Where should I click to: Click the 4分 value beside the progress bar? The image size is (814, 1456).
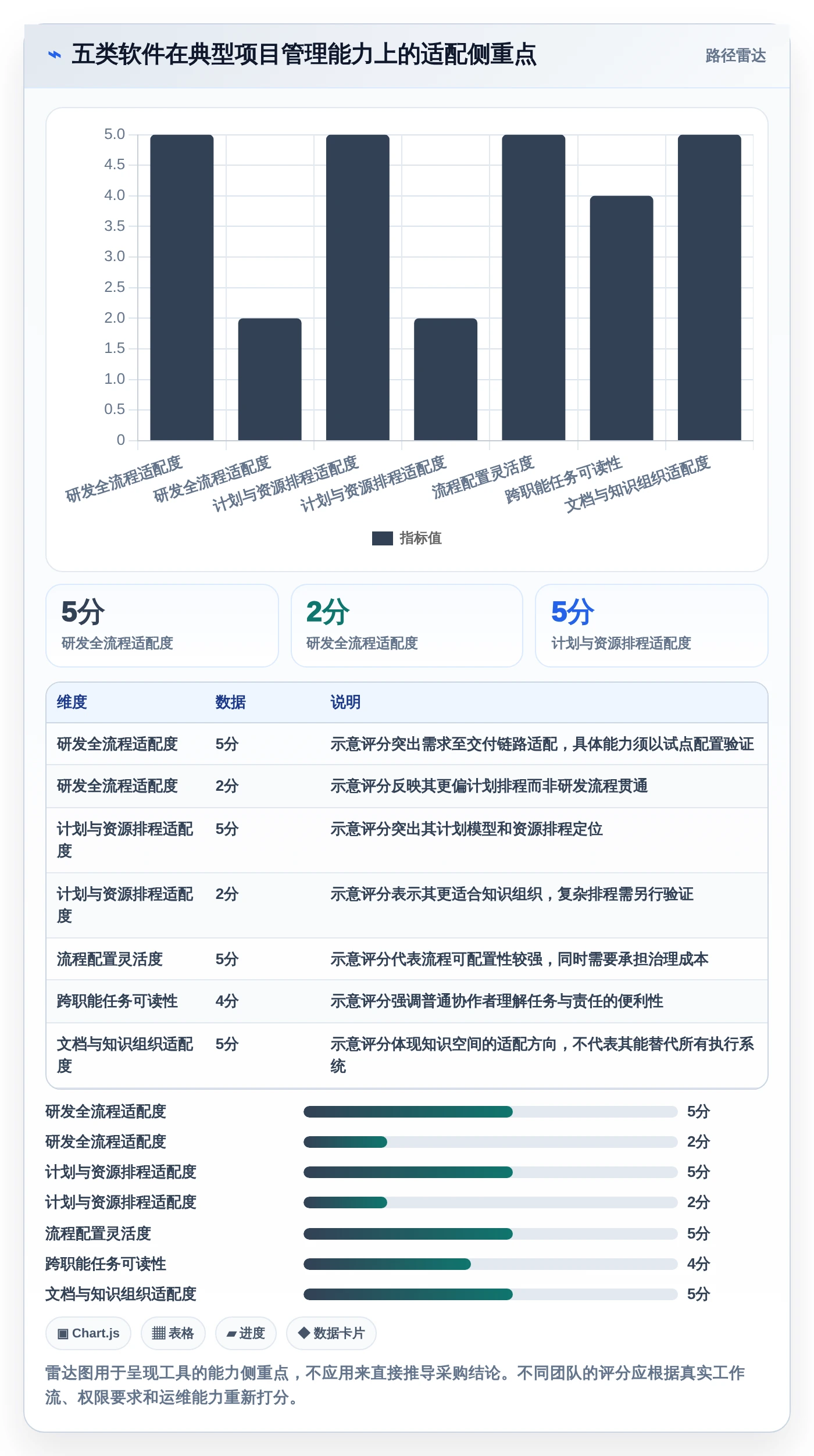click(699, 1264)
